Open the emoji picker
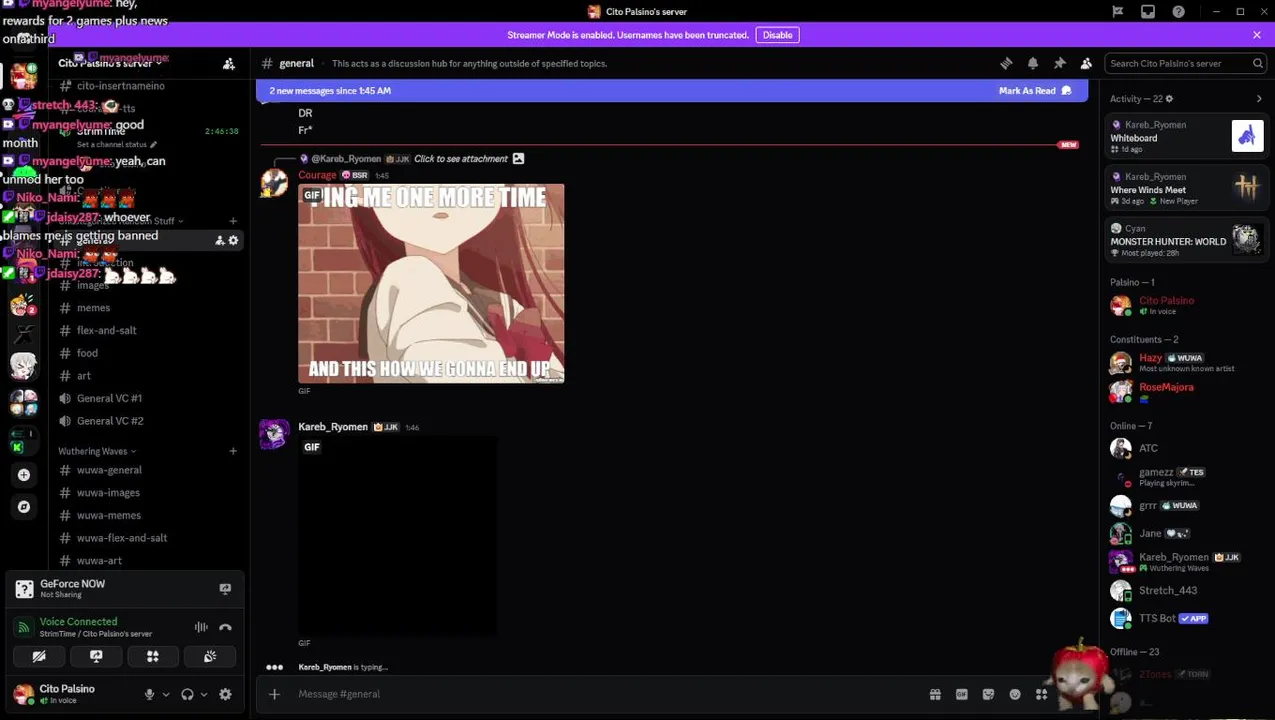This screenshot has height=720, width=1275. (1015, 694)
